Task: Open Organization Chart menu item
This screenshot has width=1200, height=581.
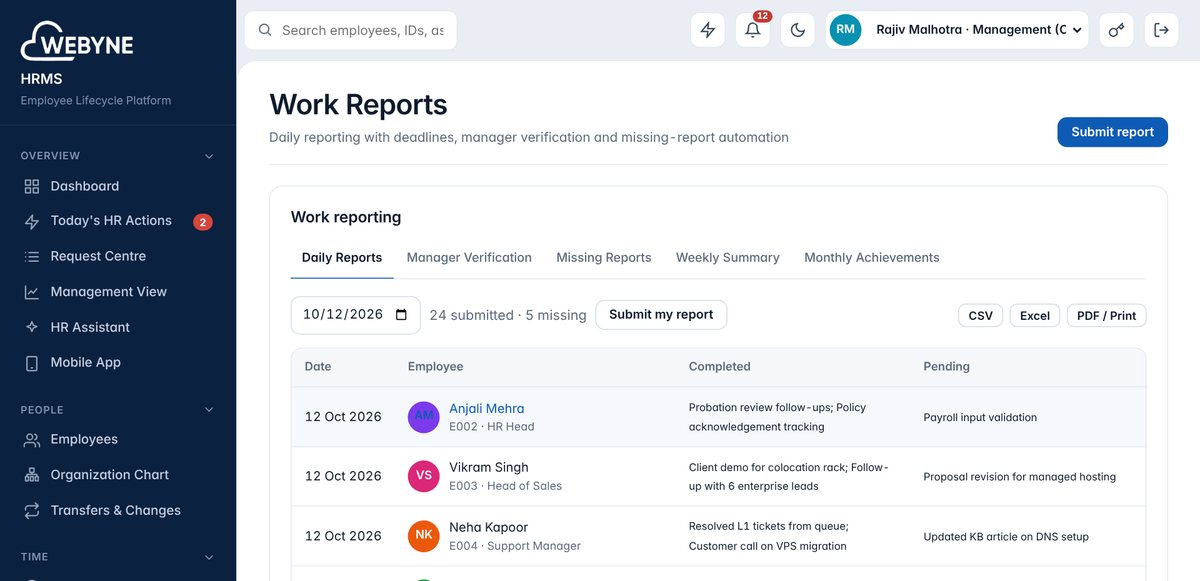Action: click(x=118, y=475)
